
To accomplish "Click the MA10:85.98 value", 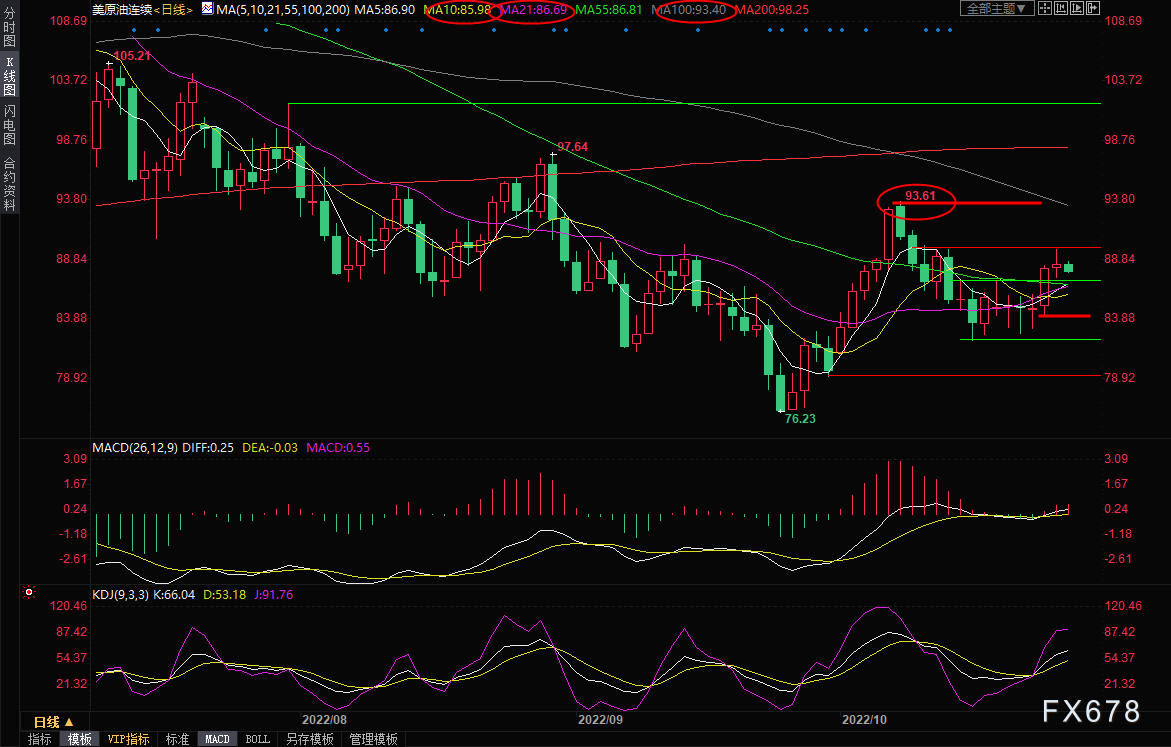I will [x=458, y=10].
